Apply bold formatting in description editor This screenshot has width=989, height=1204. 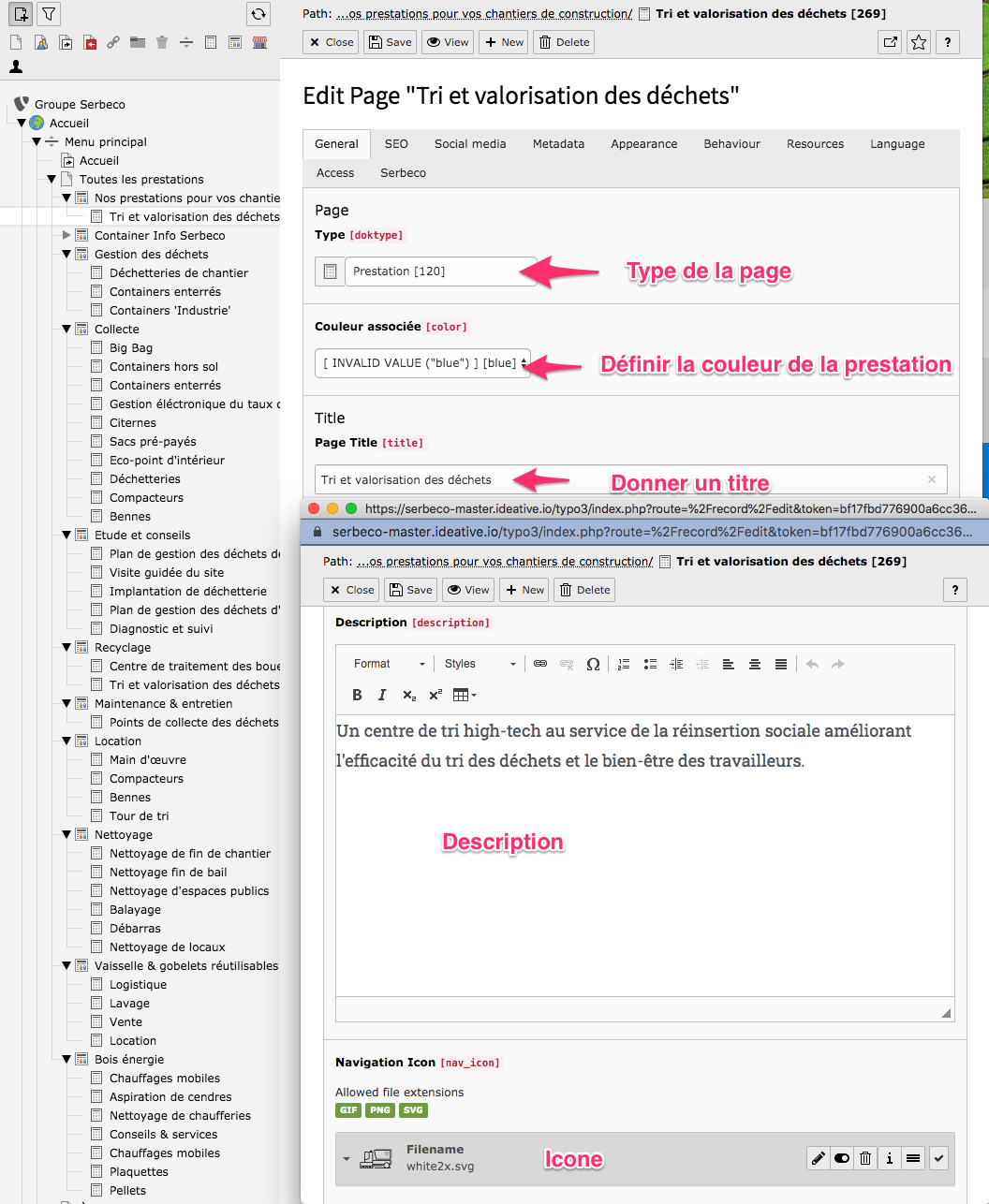[x=357, y=695]
